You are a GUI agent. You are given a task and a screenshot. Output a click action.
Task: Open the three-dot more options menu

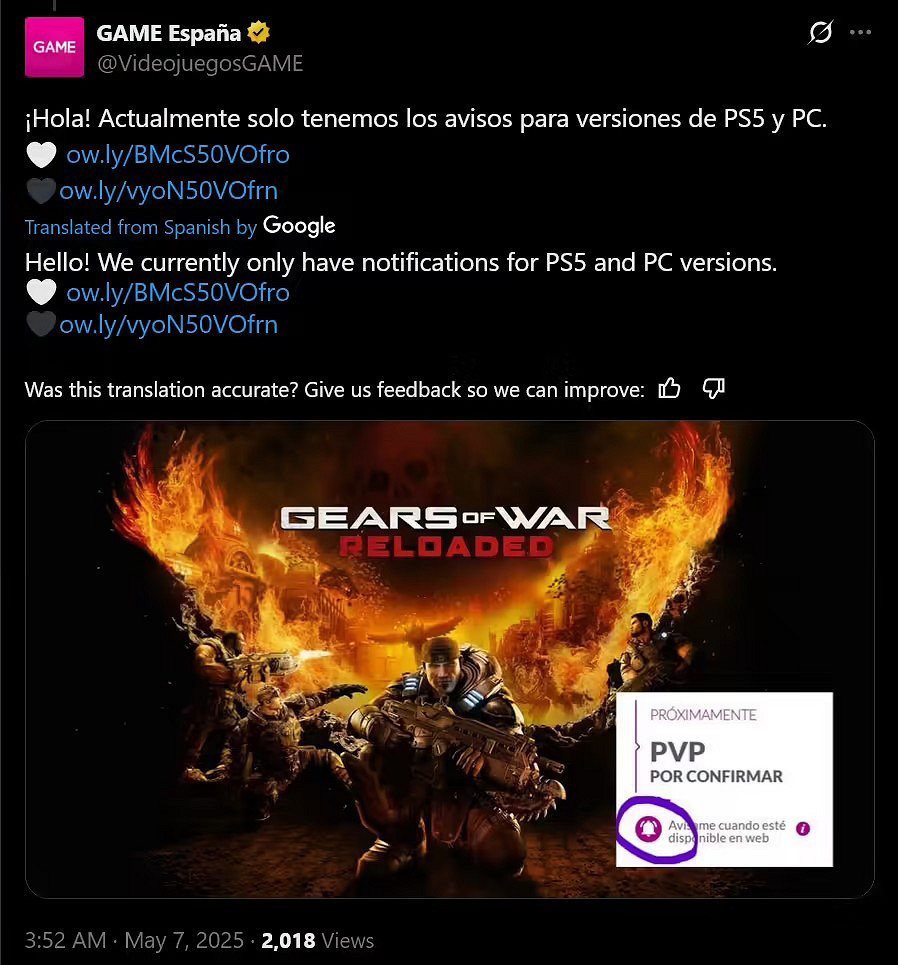click(860, 32)
